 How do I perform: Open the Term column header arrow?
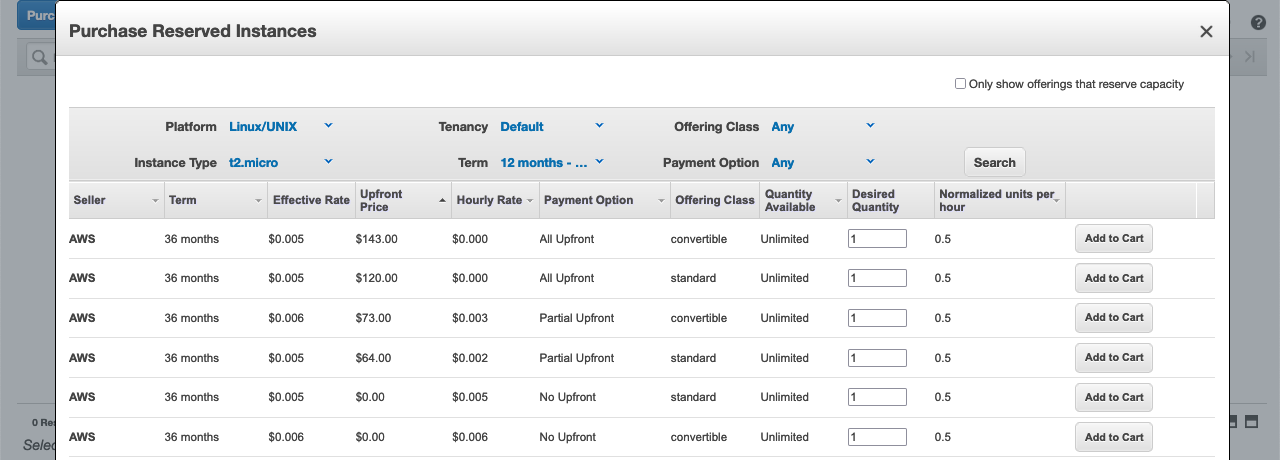(x=259, y=200)
